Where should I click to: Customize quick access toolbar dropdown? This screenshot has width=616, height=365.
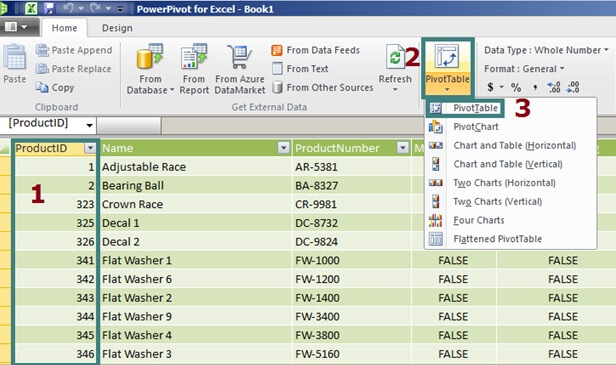[121, 9]
